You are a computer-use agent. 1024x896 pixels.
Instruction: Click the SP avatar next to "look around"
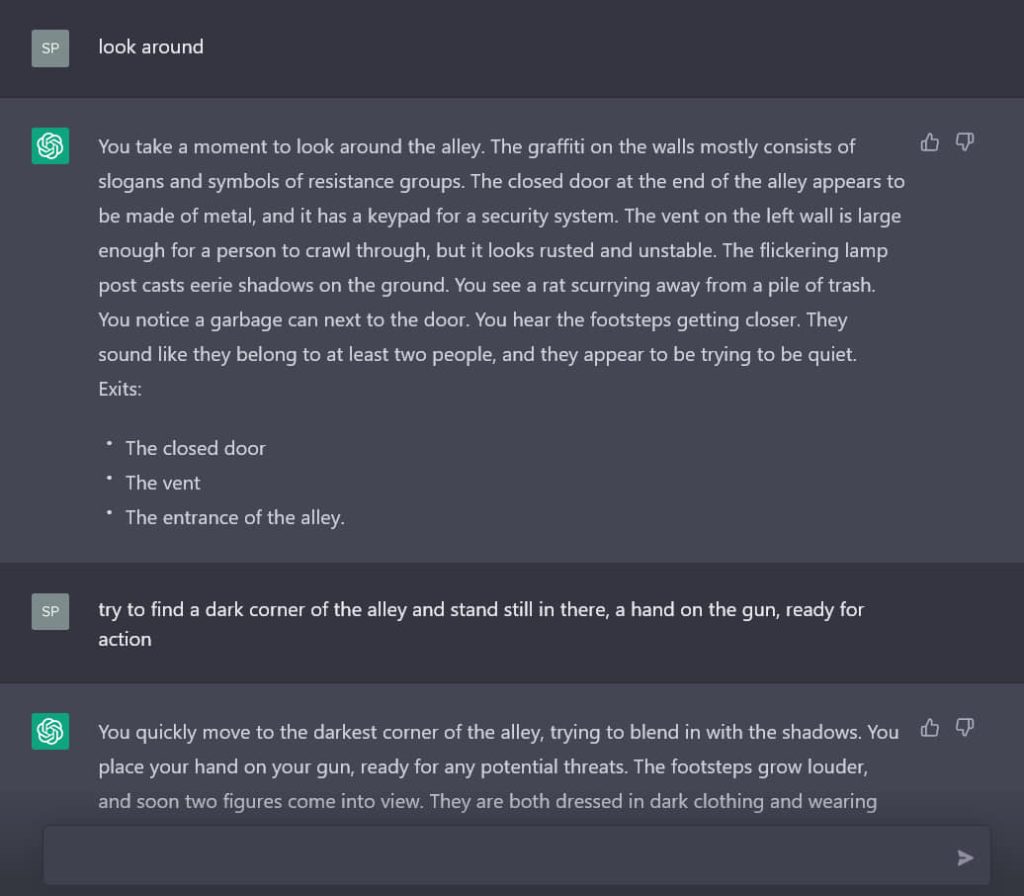50,48
